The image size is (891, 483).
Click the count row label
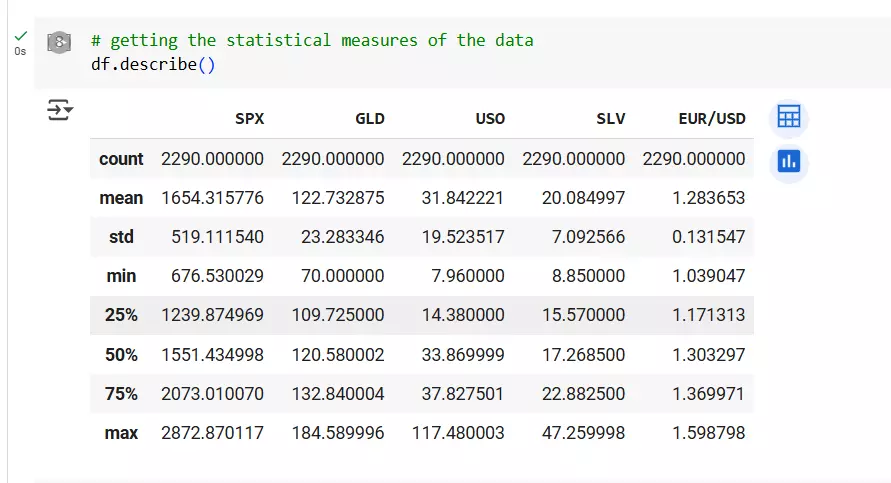pyautogui.click(x=121, y=159)
